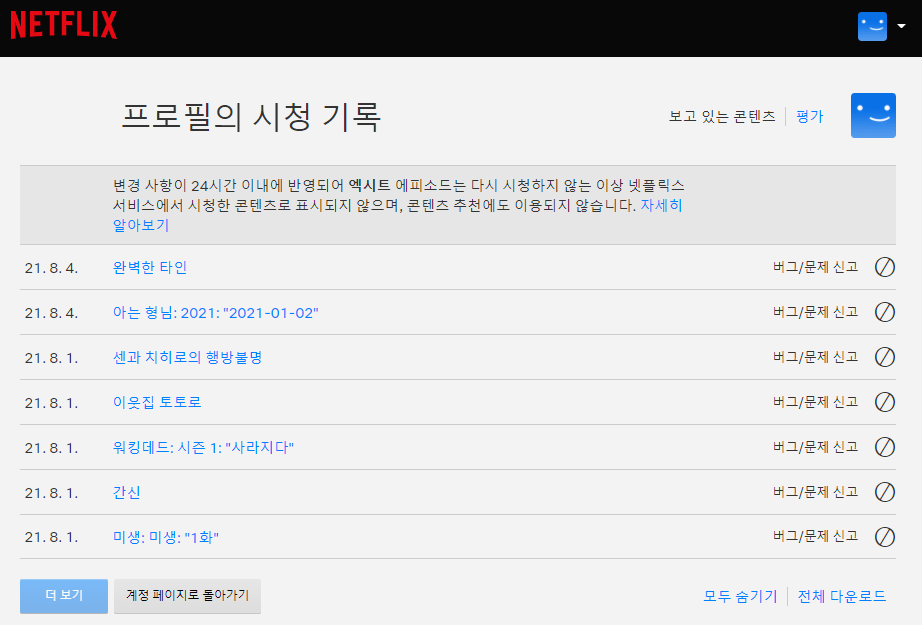Click the 더 보기 button
The width and height of the screenshot is (922, 625).
64,596
